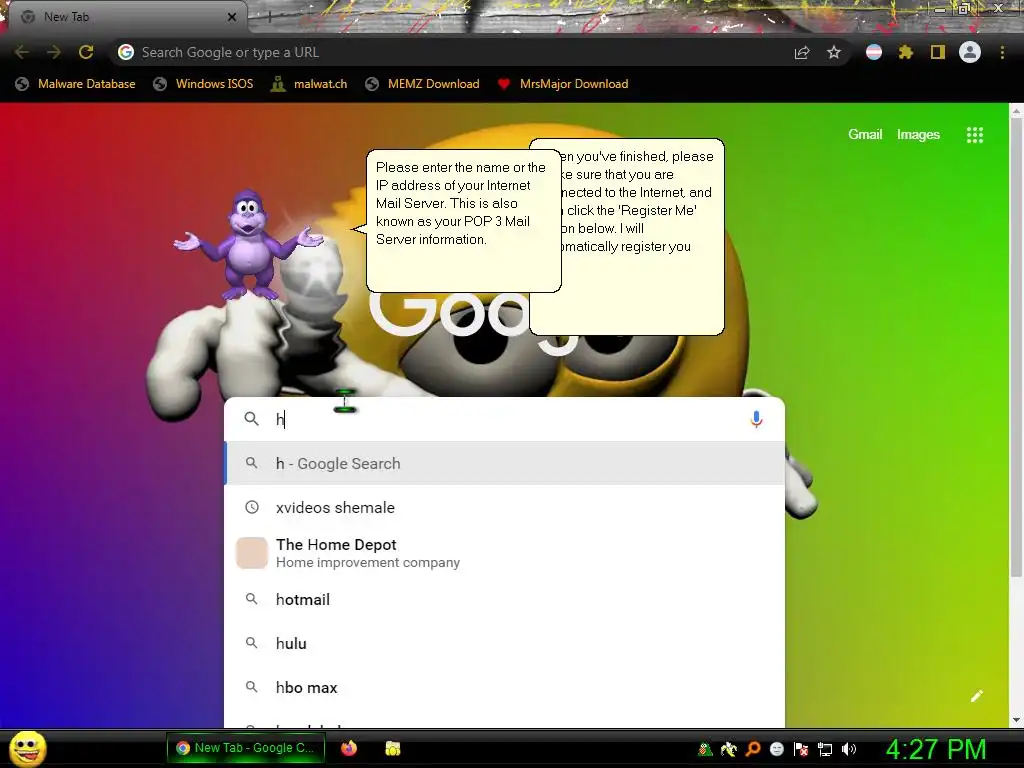Open the Malware Database bookmark
Viewport: 1024px width, 768px height.
pyautogui.click(x=76, y=84)
